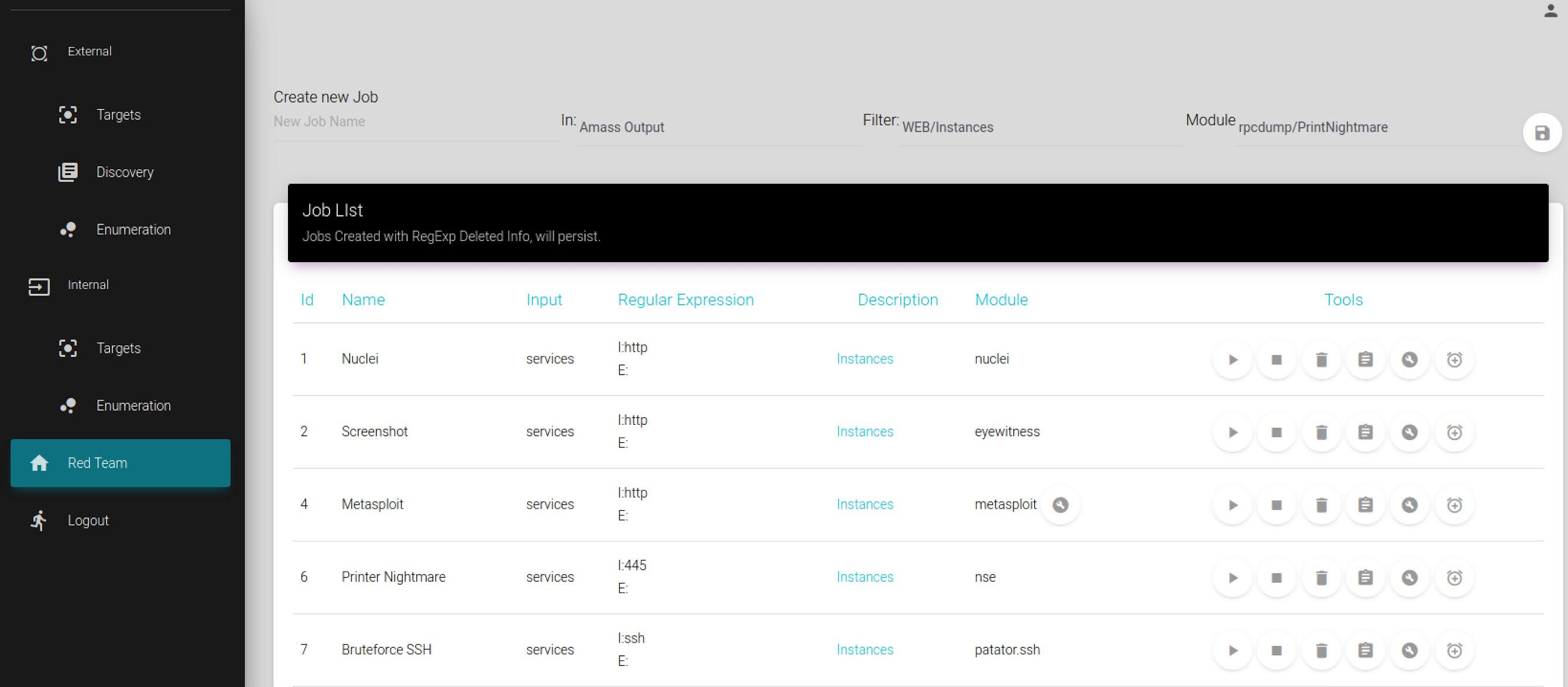
Task: Open Enumeration under Internal section
Action: (133, 406)
